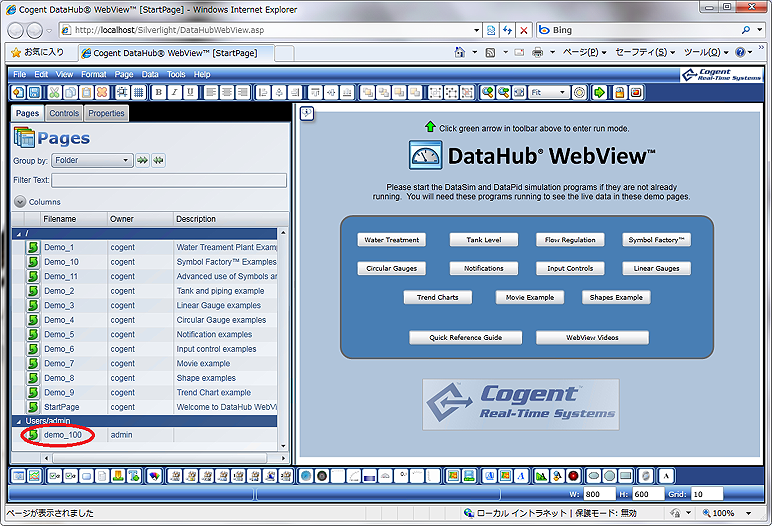Open the Edit menu

pyautogui.click(x=41, y=74)
